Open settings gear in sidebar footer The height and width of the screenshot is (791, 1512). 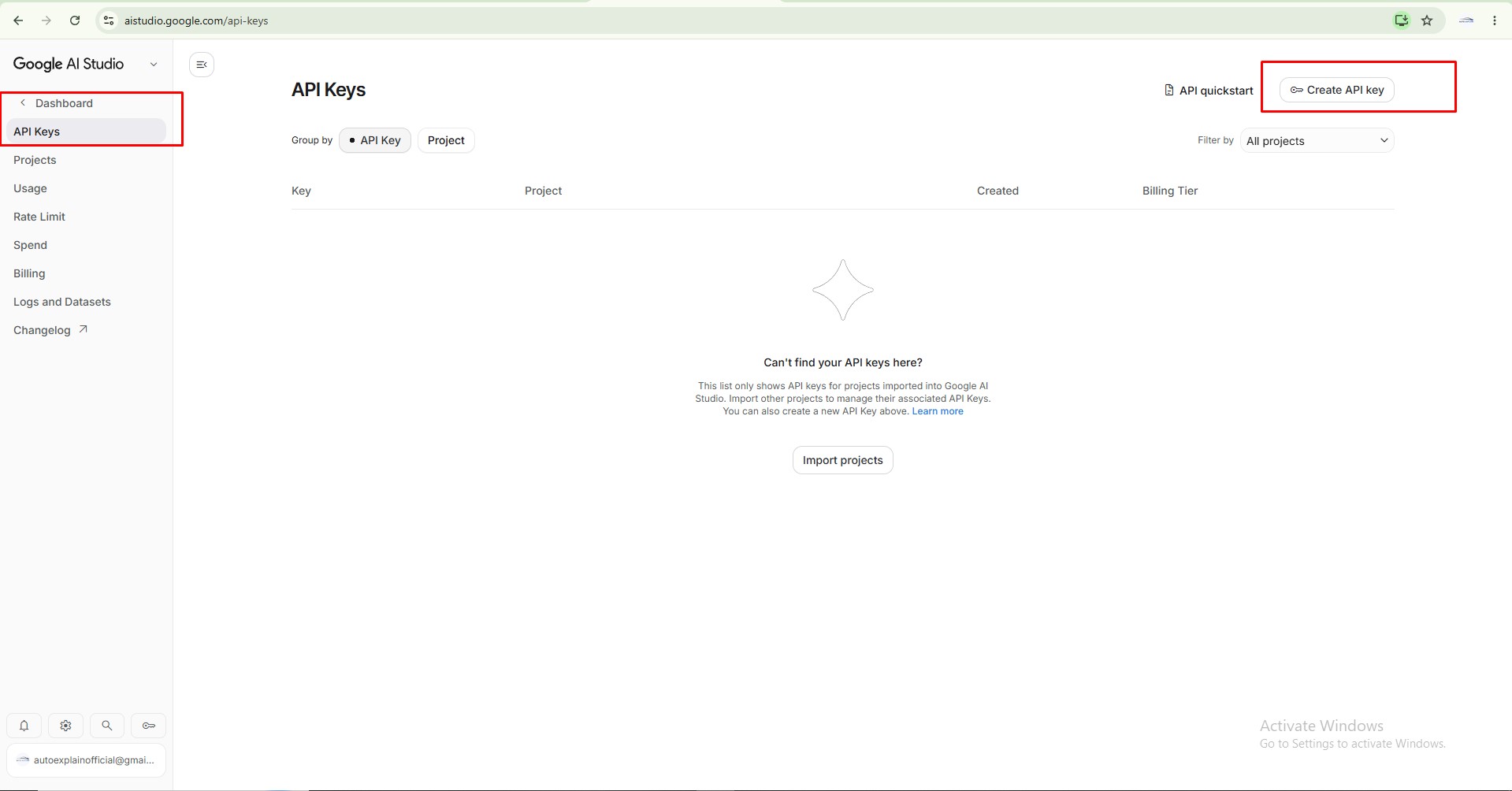pyautogui.click(x=65, y=726)
